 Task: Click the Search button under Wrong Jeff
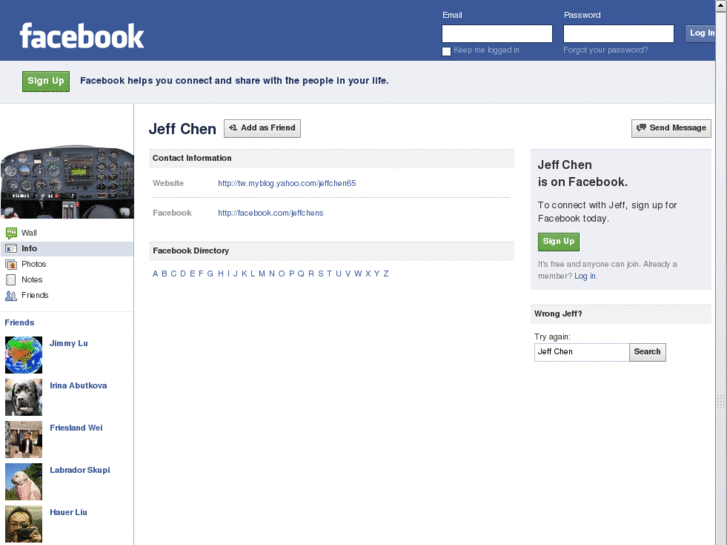647,352
